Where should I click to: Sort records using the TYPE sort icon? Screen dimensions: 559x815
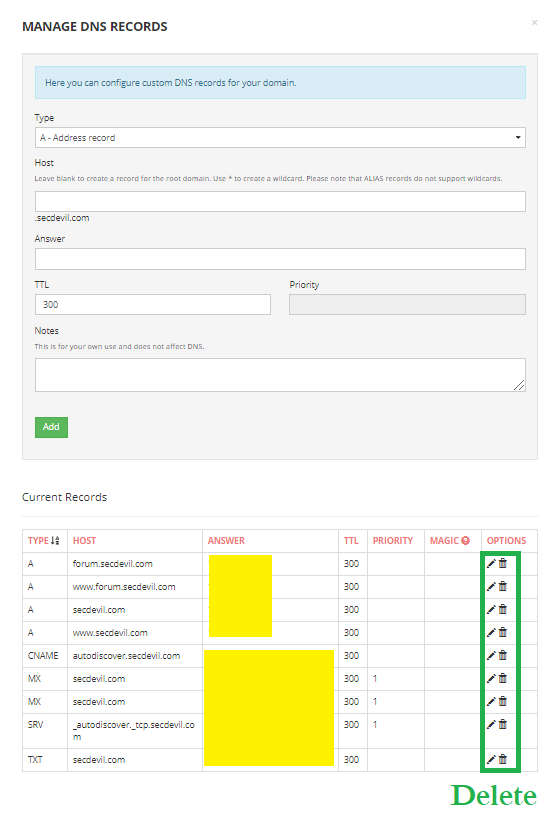click(56, 541)
